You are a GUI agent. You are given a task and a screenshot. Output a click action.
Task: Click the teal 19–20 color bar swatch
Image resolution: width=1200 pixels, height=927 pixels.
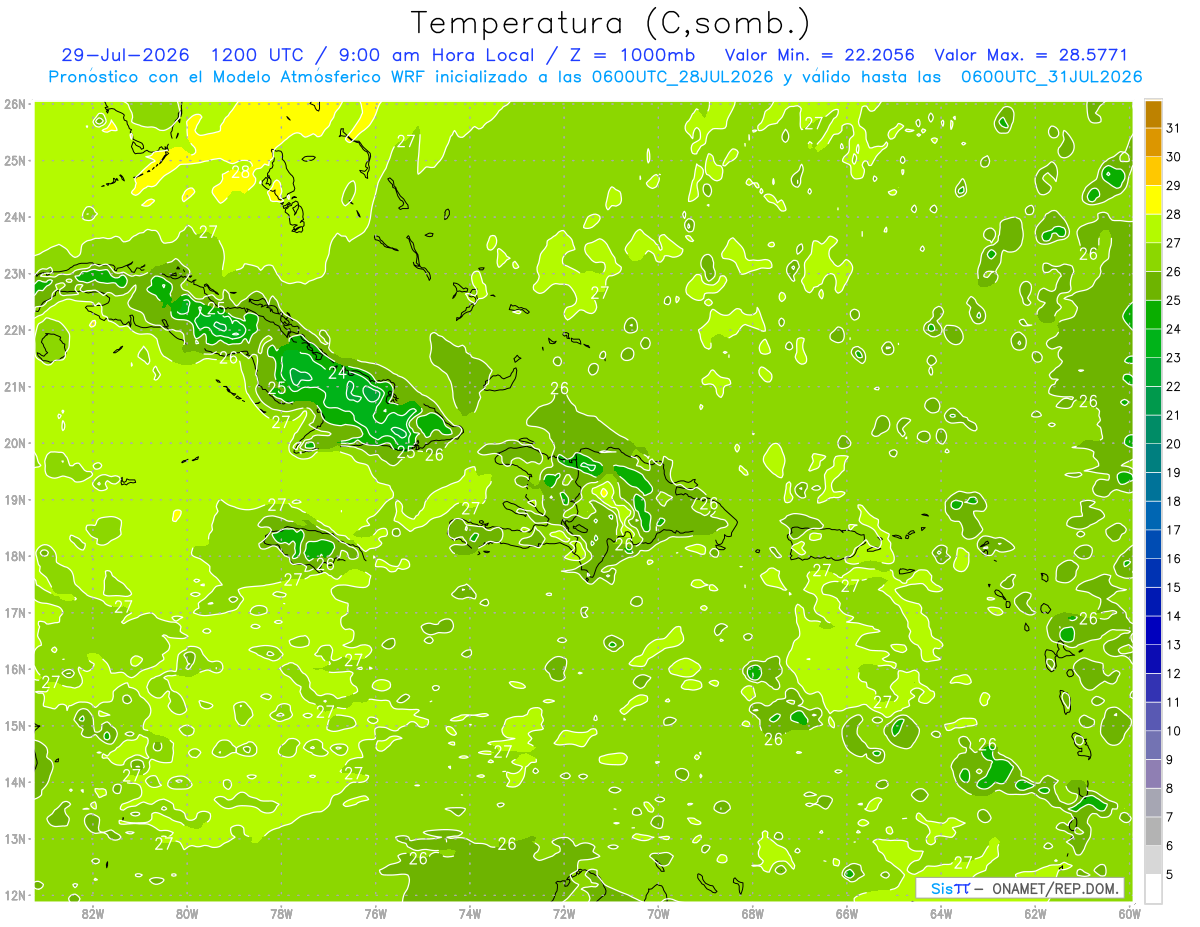[1153, 458]
